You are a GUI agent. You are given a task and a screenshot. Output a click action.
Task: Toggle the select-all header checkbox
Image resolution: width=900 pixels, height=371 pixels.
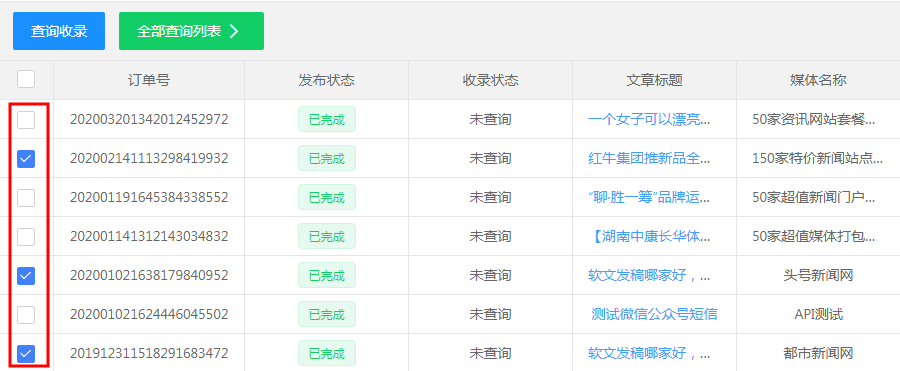[26, 79]
